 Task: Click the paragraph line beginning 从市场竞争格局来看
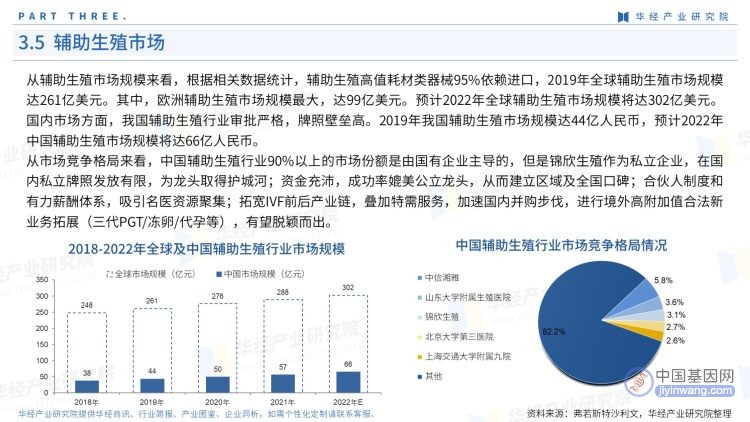click(x=375, y=161)
